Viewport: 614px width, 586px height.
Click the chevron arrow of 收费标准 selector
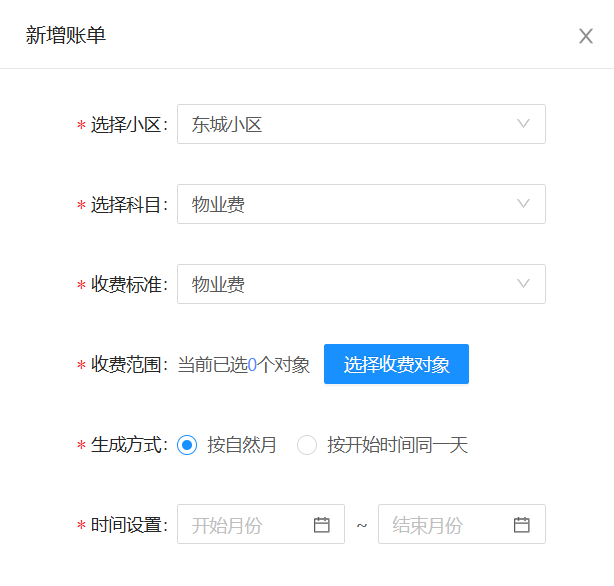[x=523, y=284]
